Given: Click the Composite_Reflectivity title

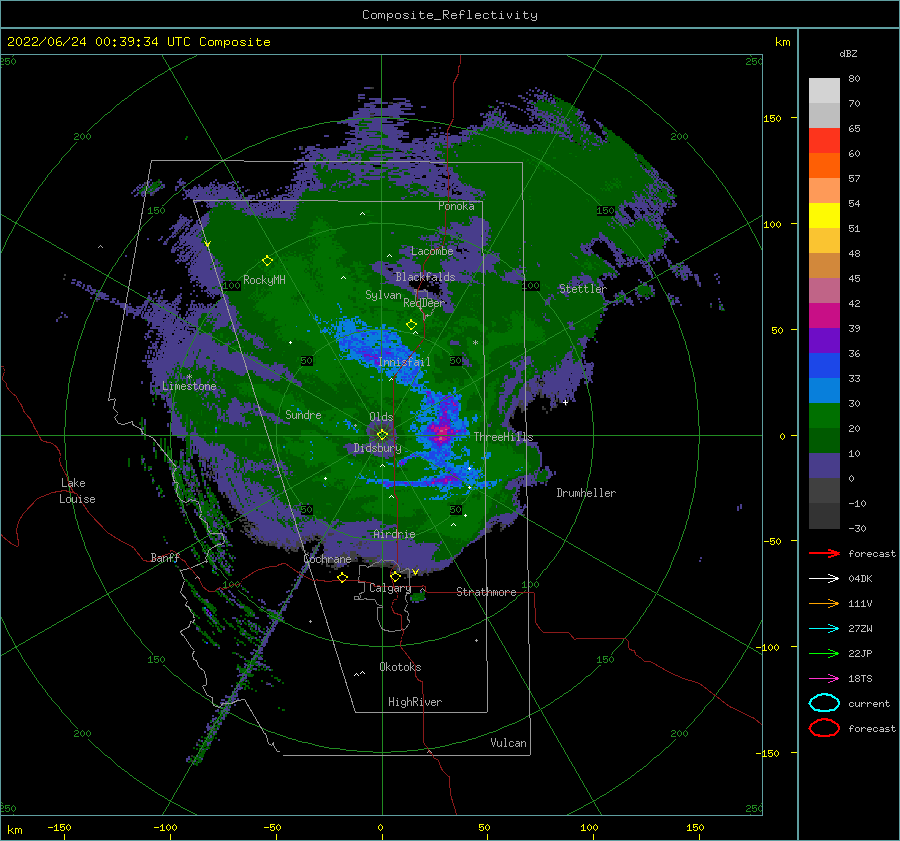Looking at the screenshot, I should tap(450, 15).
